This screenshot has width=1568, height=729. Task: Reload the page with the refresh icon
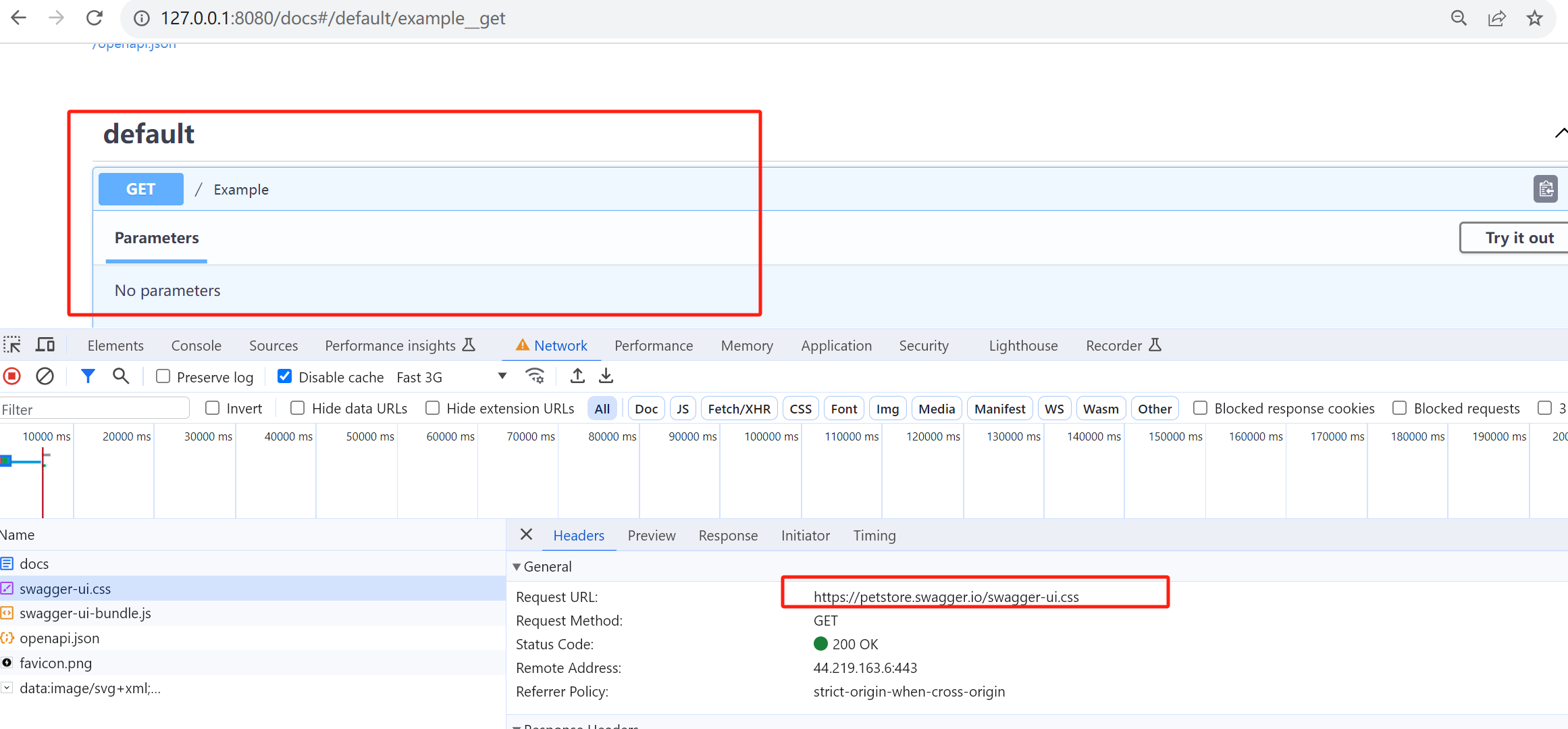pos(95,18)
